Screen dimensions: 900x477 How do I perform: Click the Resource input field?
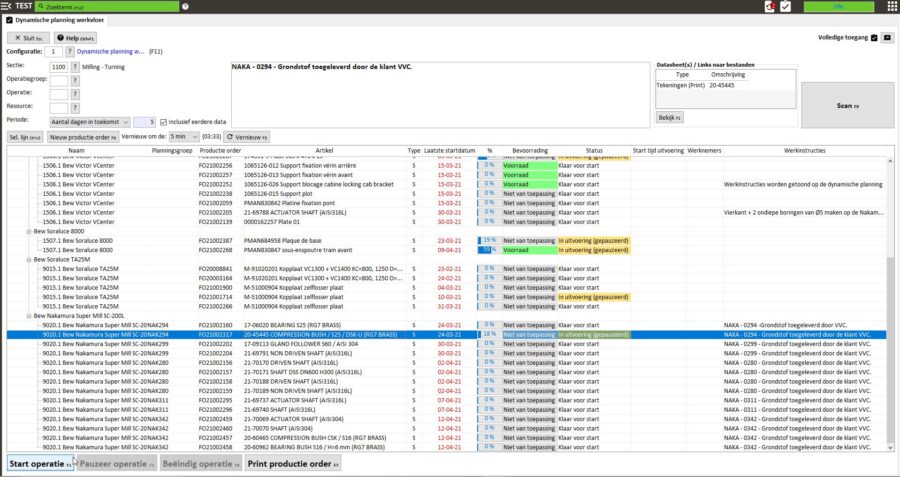point(59,108)
